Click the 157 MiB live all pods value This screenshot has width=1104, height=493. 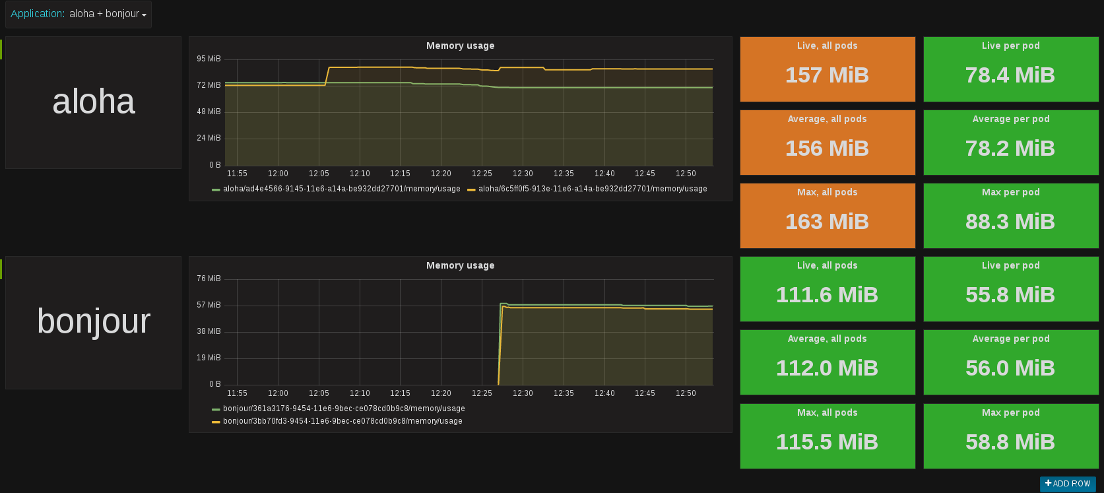coord(827,75)
